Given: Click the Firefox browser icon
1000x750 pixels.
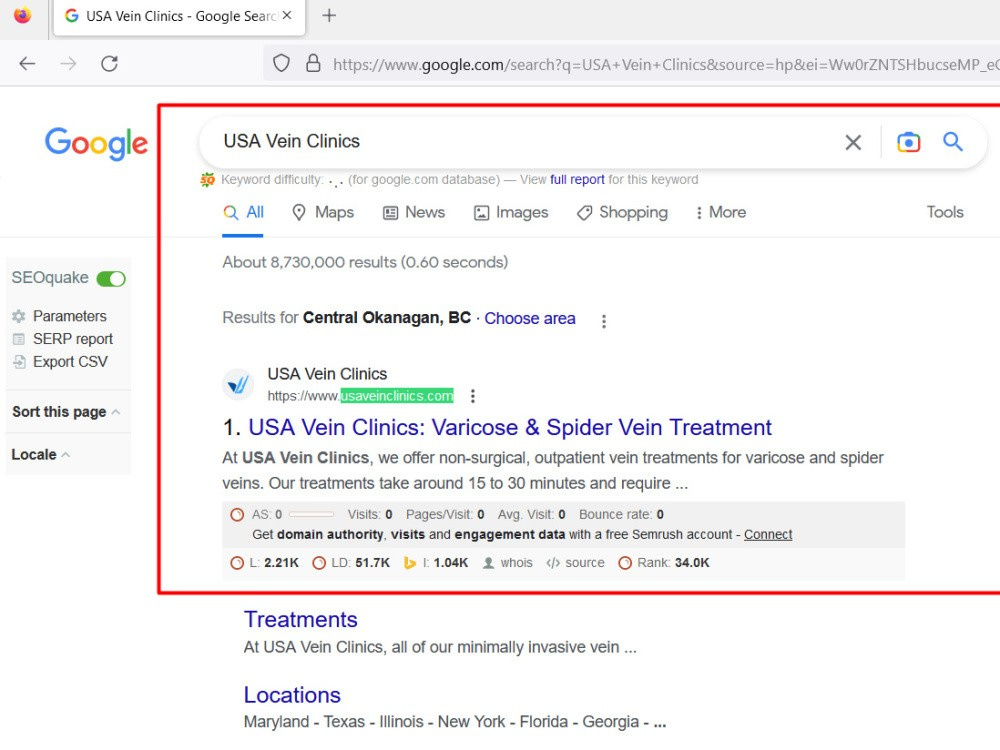Looking at the screenshot, I should (22, 15).
